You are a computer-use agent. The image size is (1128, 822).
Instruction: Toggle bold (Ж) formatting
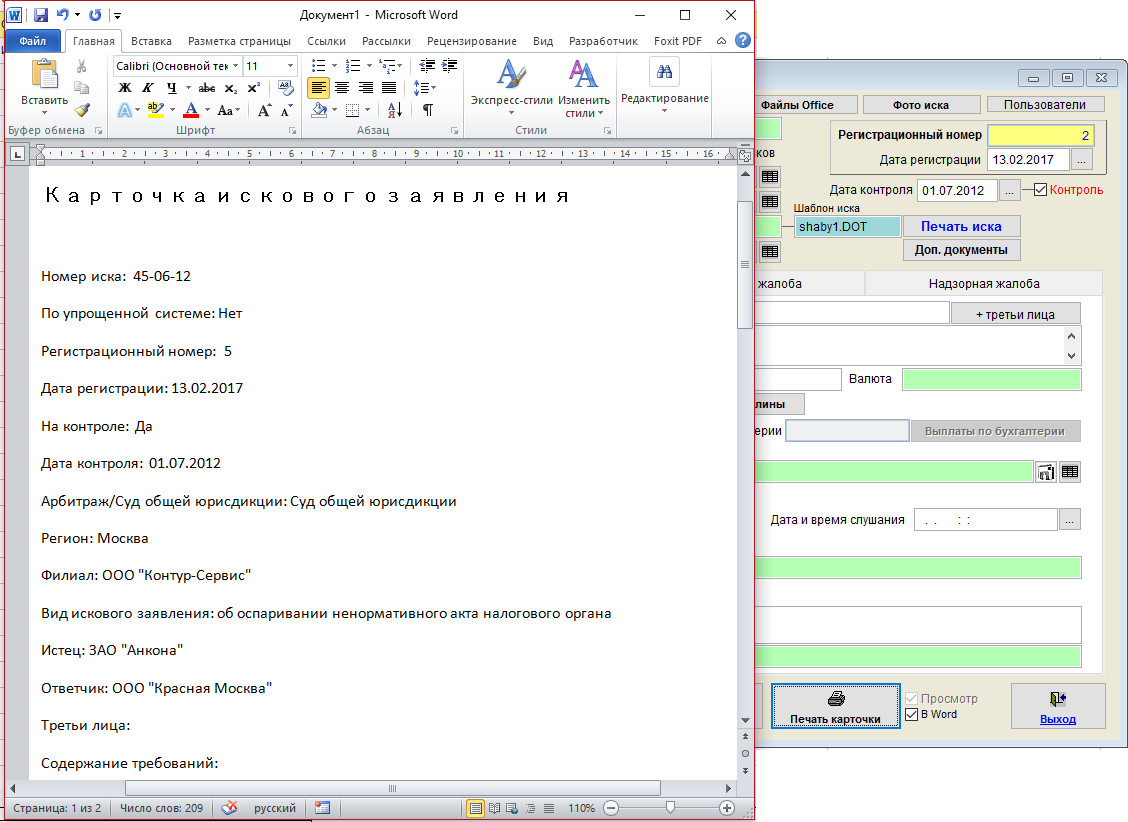pyautogui.click(x=124, y=88)
